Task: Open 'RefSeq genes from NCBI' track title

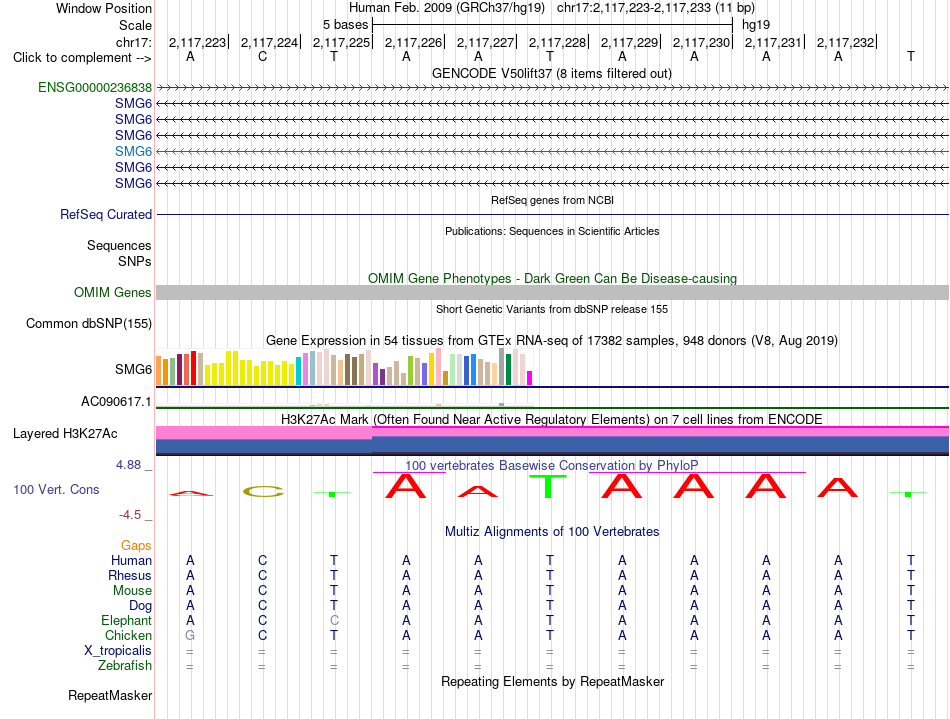Action: tap(553, 200)
